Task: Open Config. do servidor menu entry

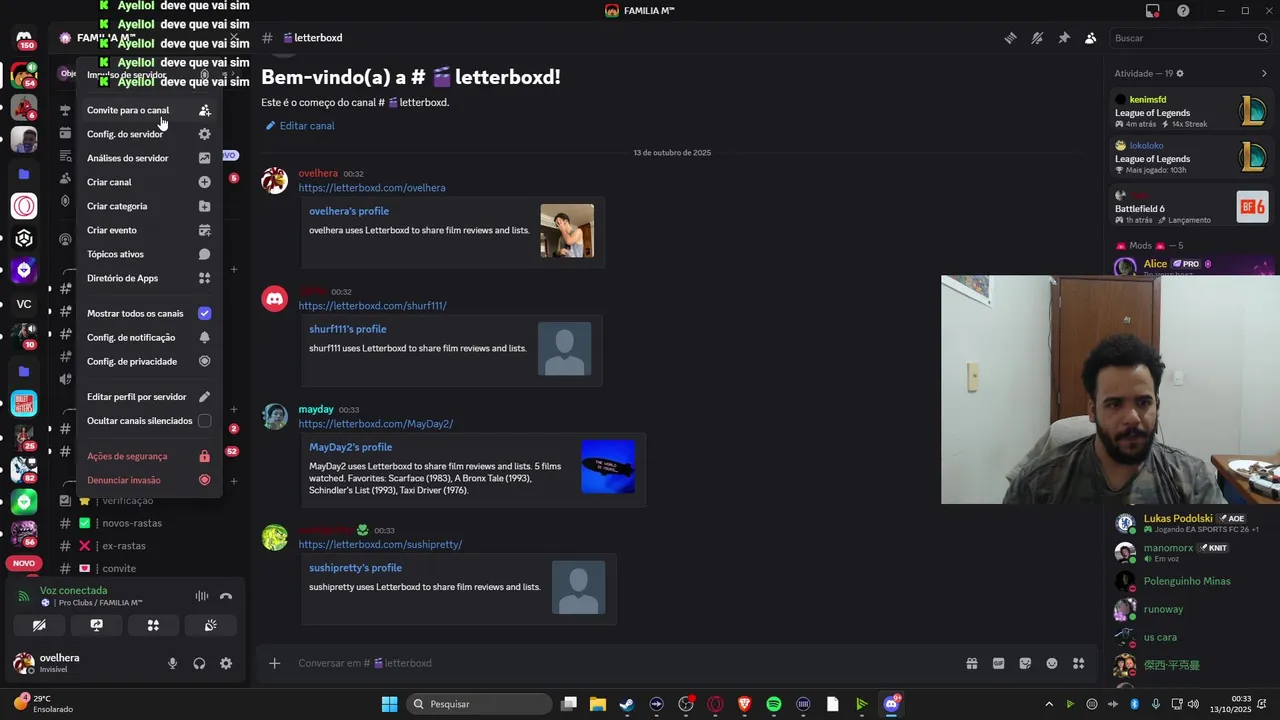Action: coord(148,134)
